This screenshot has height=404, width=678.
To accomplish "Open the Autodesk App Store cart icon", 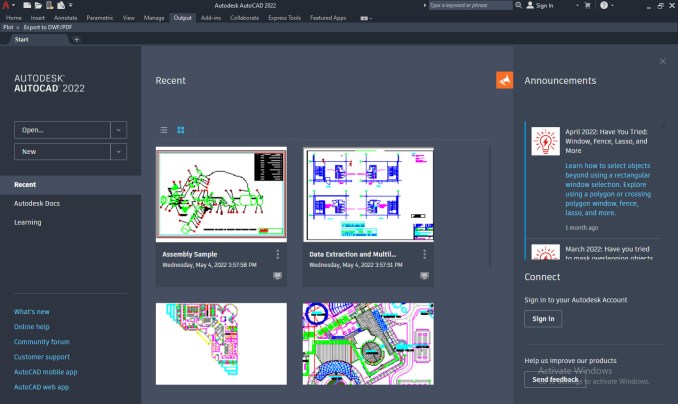I will 587,5.
